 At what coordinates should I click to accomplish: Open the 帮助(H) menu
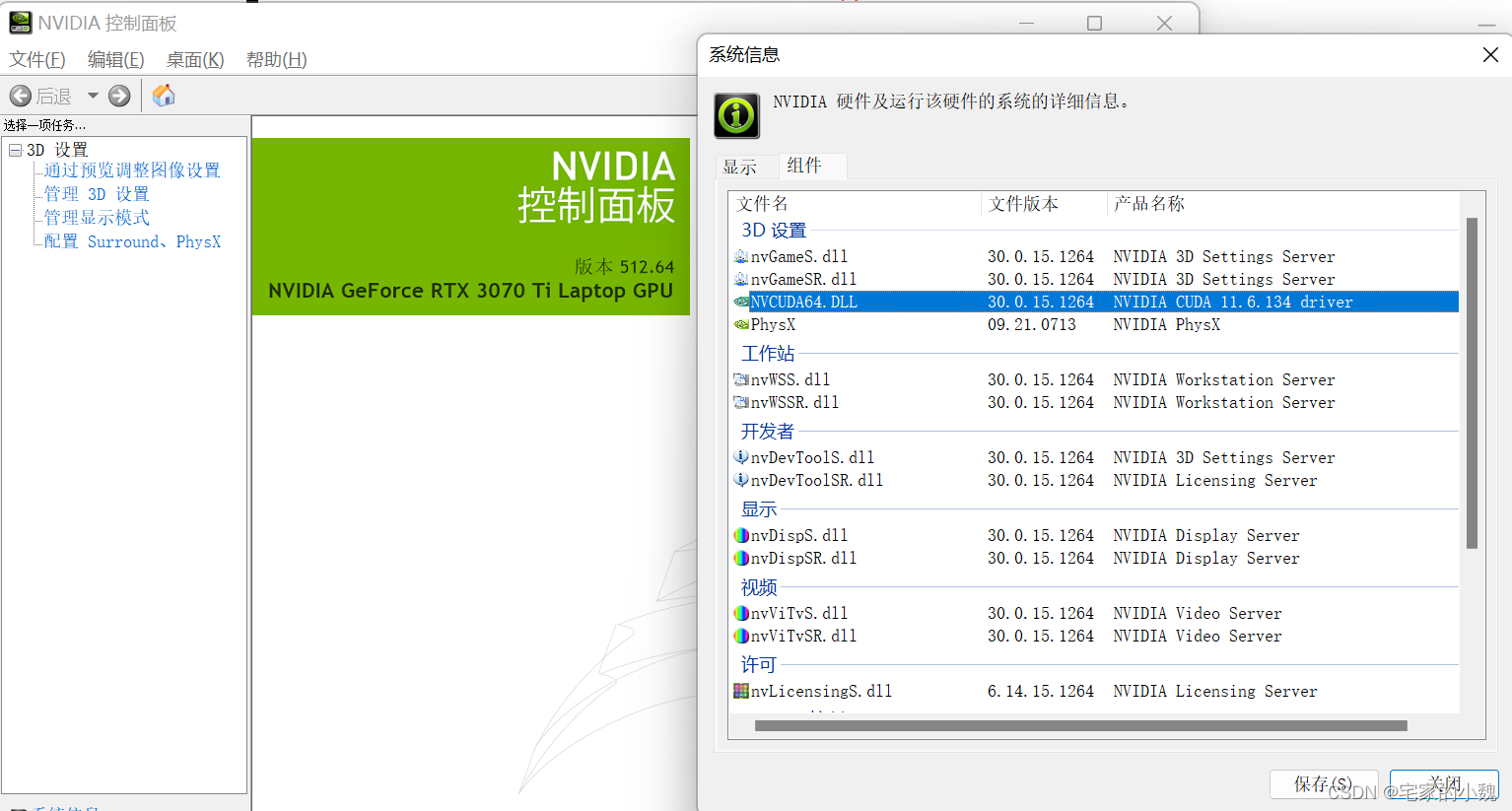277,60
